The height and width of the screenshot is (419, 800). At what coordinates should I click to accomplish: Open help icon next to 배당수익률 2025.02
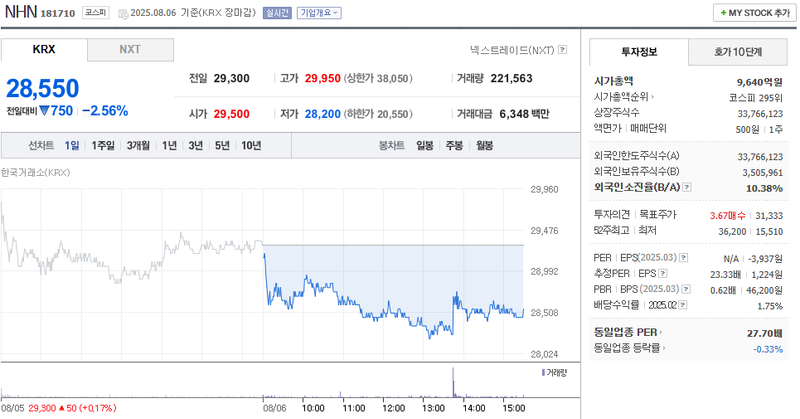tap(683, 305)
